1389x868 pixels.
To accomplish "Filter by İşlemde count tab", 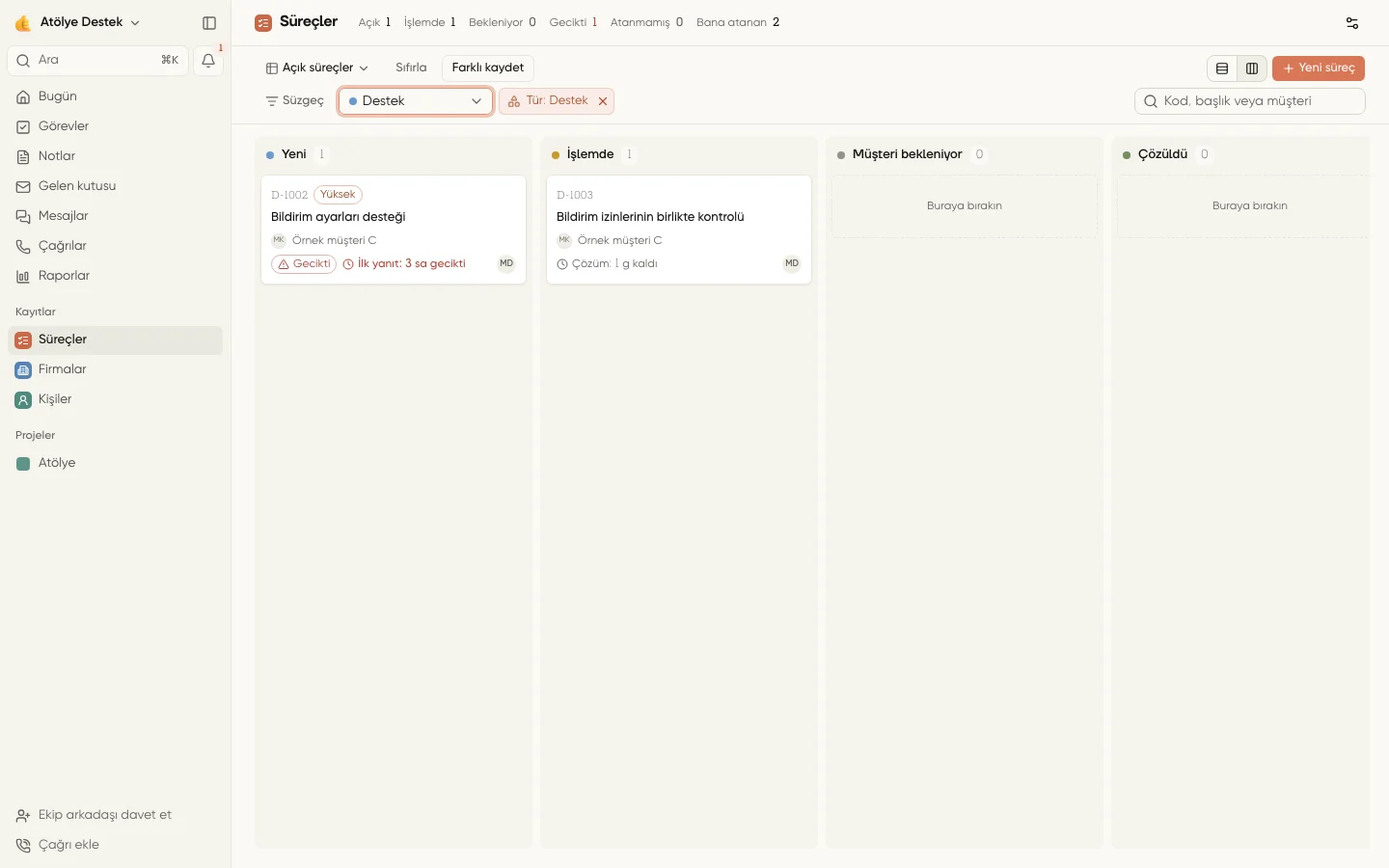I will [429, 22].
